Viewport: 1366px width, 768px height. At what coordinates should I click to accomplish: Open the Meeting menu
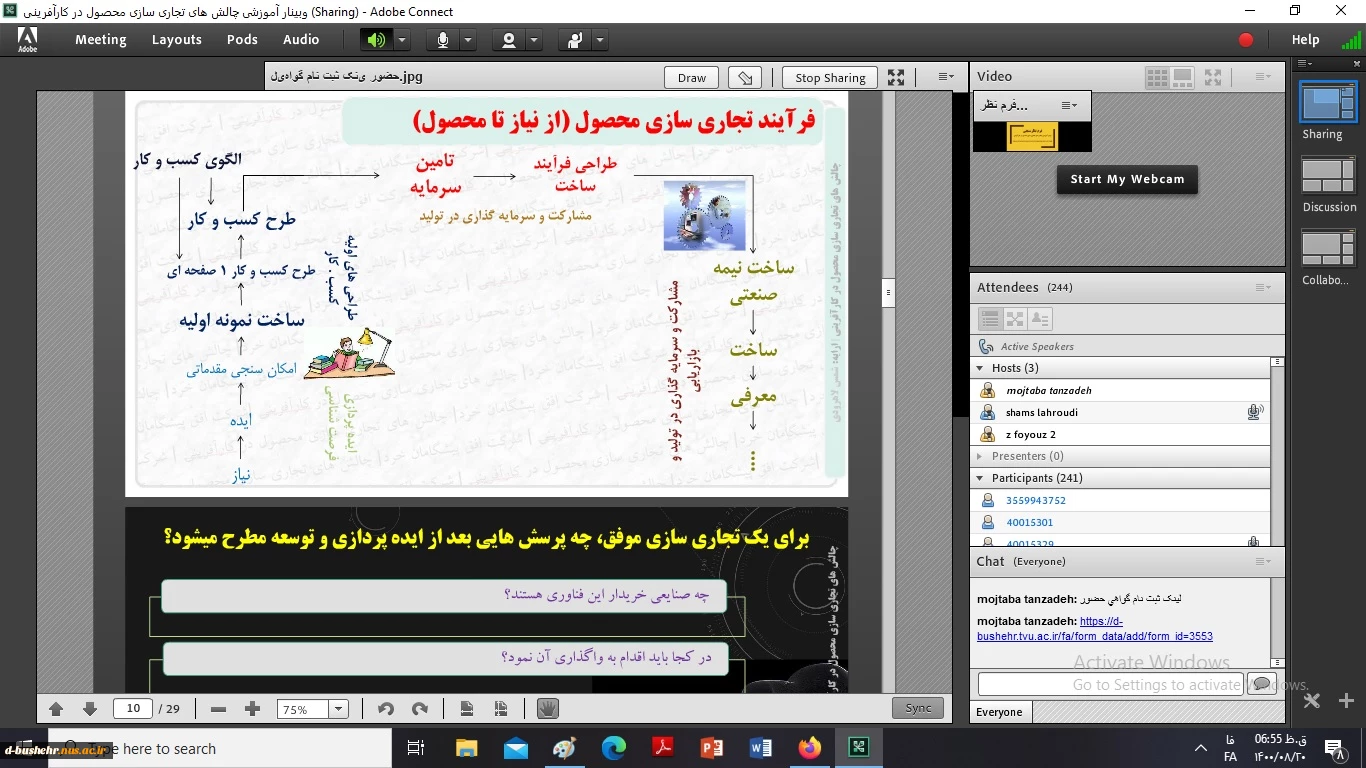coord(101,40)
